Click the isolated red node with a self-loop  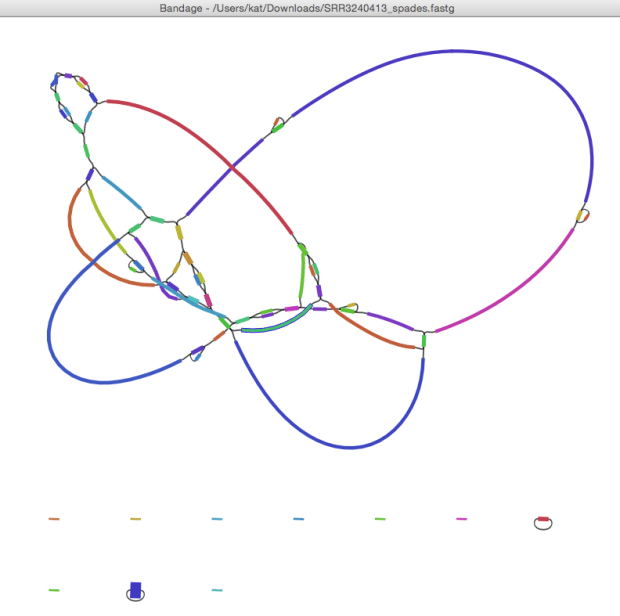(x=543, y=519)
